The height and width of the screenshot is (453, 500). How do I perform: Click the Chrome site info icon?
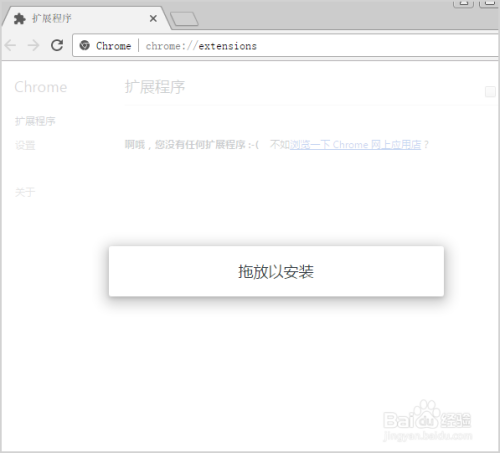point(85,45)
